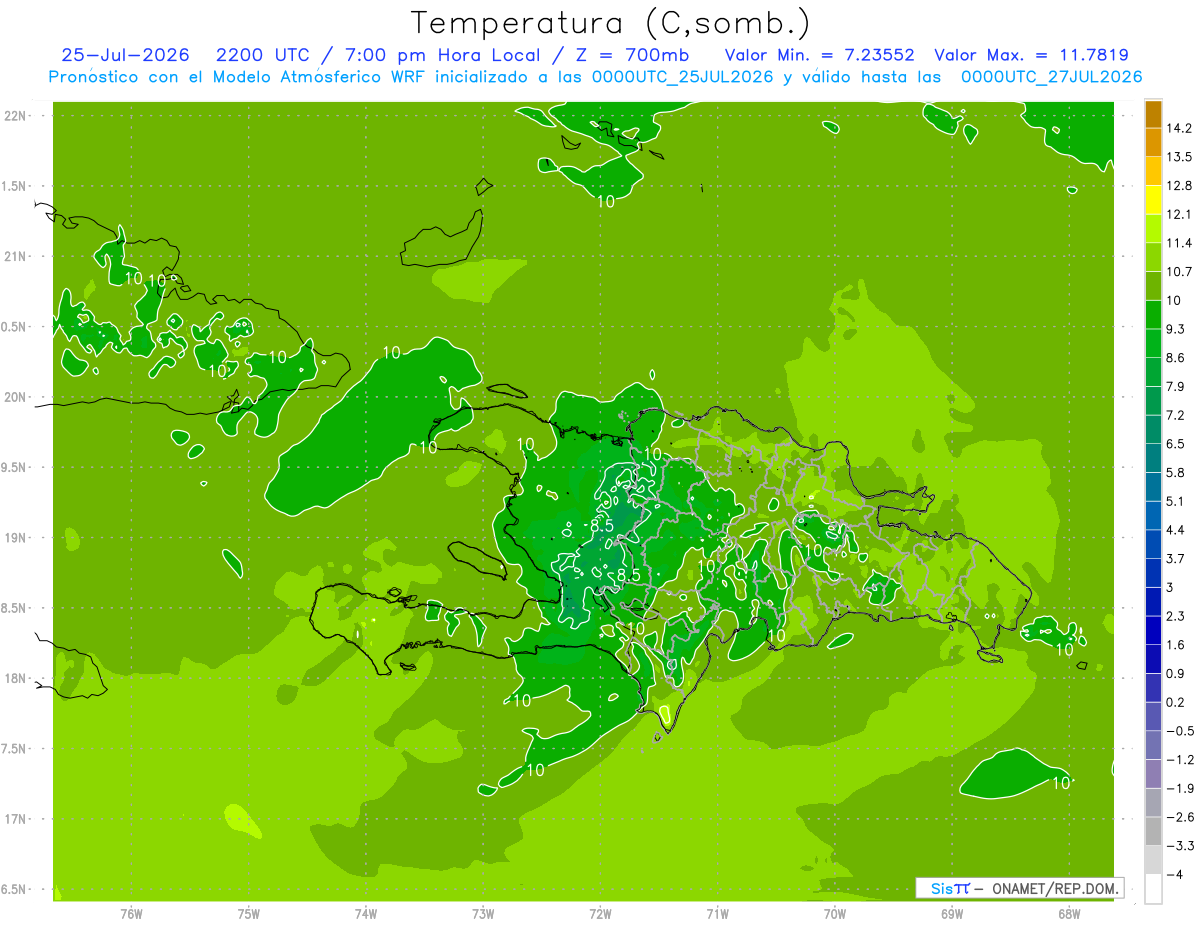Select the 0000UTC_27JUL2026 valid-until text
The image size is (1200, 927).
(x=1051, y=77)
